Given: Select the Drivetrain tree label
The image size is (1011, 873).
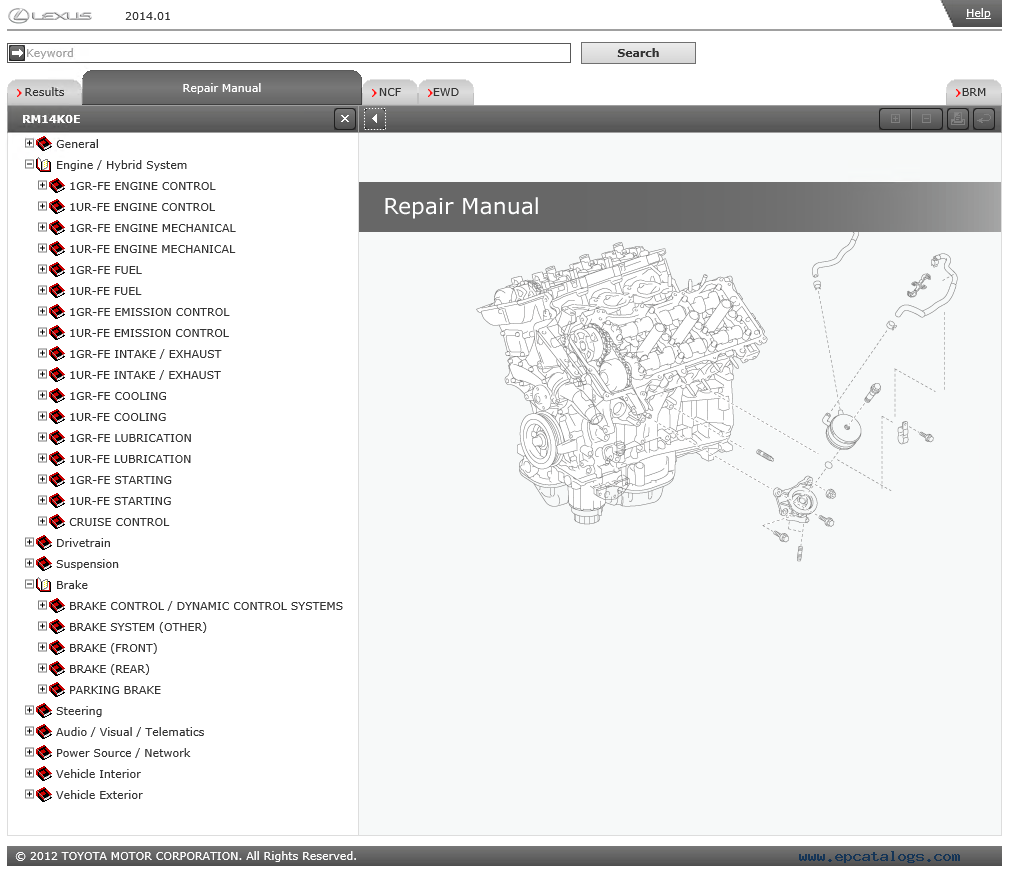Looking at the screenshot, I should click(83, 543).
